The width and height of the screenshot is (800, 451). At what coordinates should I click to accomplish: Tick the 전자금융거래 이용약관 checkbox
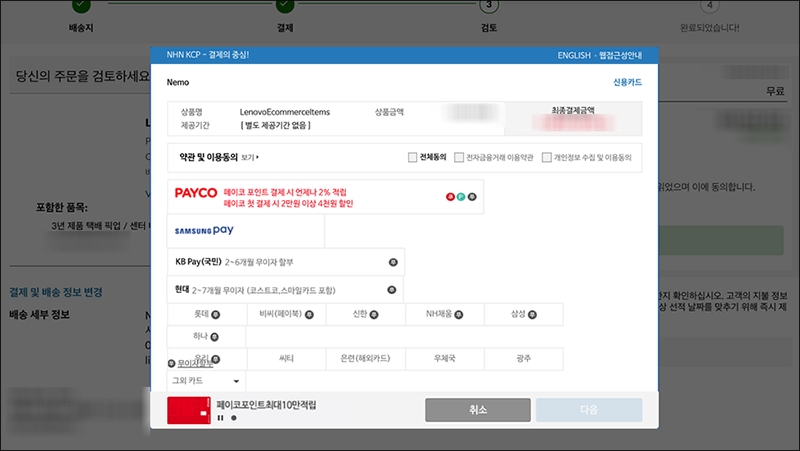(x=459, y=157)
